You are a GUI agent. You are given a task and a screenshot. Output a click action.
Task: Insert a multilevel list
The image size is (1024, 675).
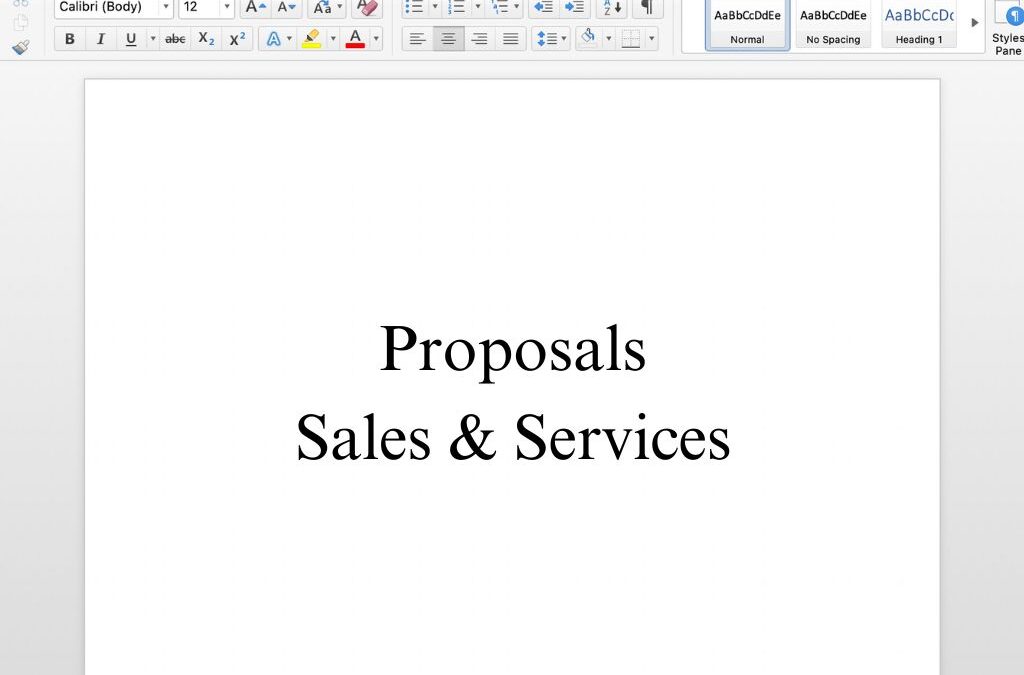click(x=500, y=8)
